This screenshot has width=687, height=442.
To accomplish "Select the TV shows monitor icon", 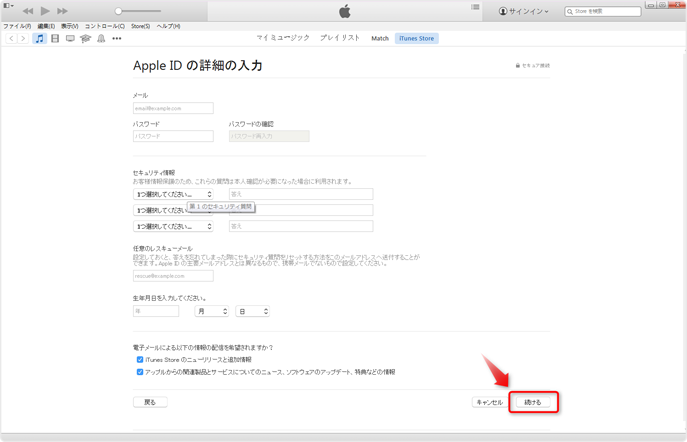I will (x=70, y=39).
